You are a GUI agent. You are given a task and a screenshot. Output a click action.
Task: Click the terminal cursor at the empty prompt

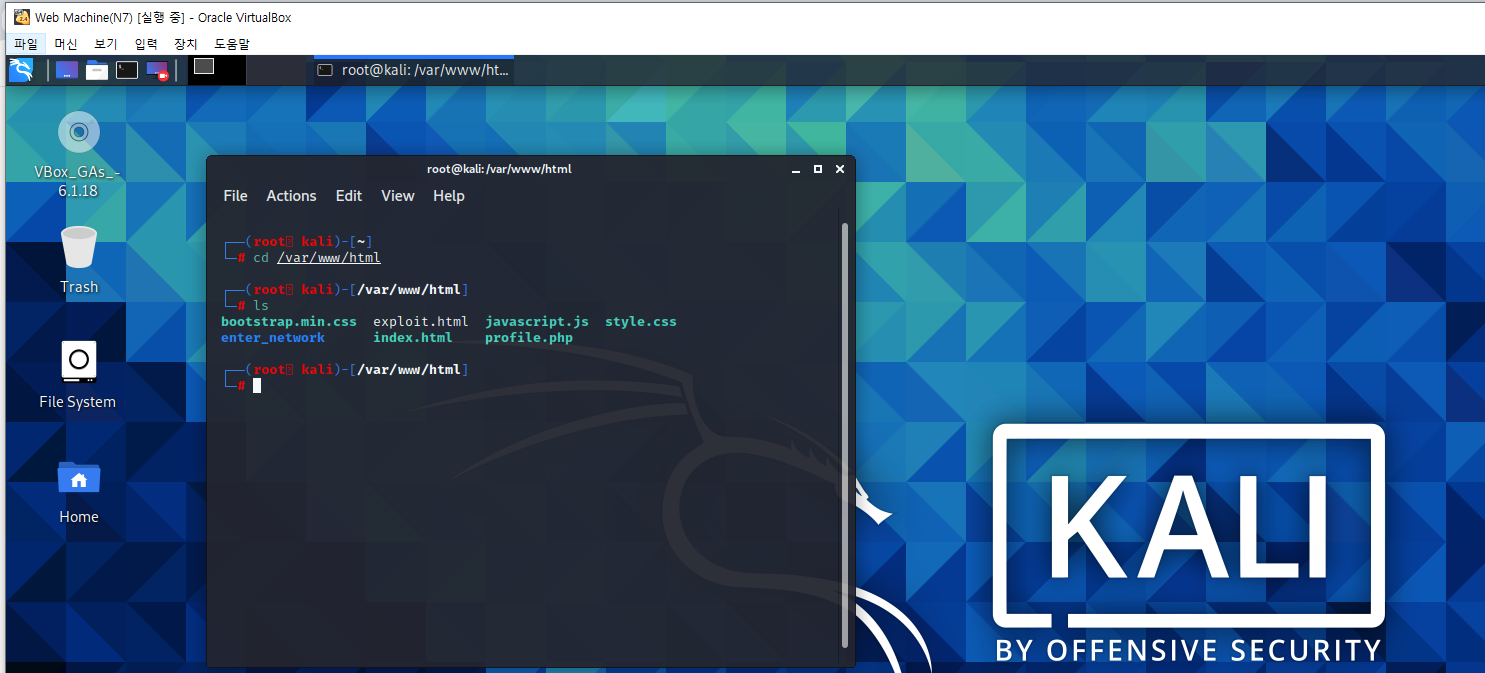[257, 386]
